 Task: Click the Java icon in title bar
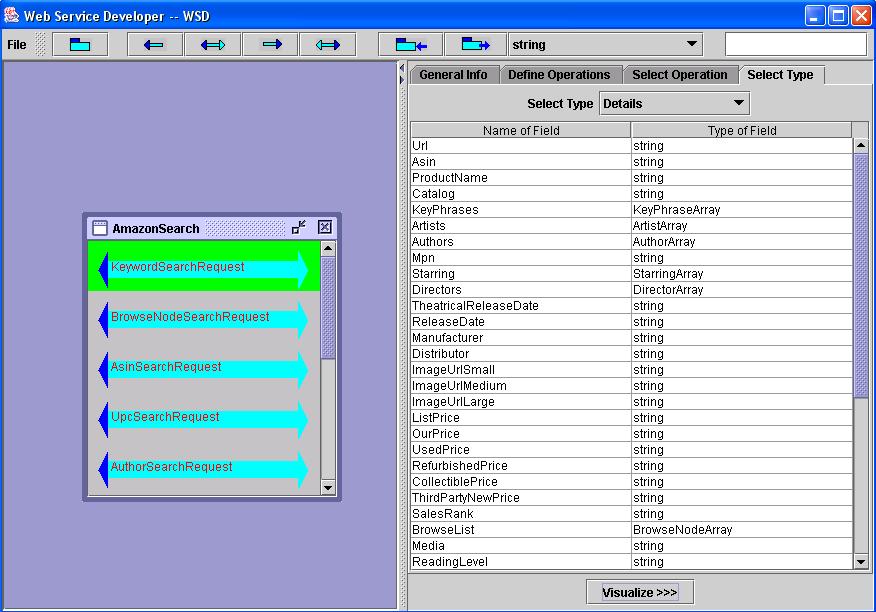point(11,15)
